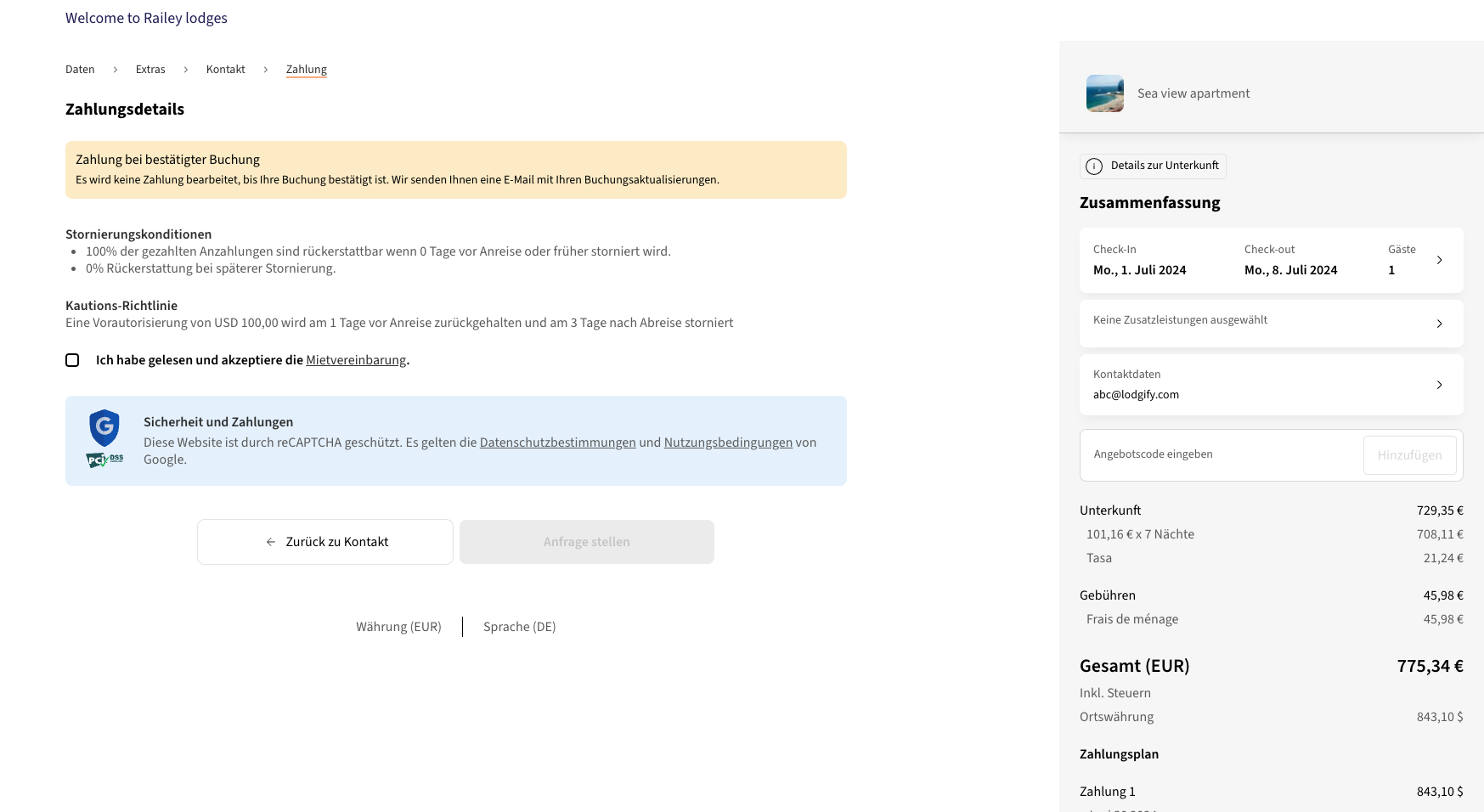Click the Anfrage stellen button
Screen dimensions: 1484x812
[x=587, y=542]
